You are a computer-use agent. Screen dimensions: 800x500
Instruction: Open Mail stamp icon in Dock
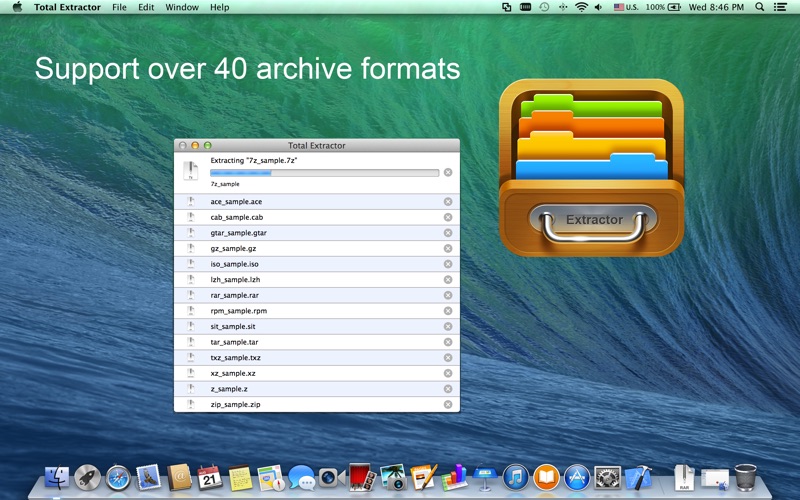click(148, 478)
